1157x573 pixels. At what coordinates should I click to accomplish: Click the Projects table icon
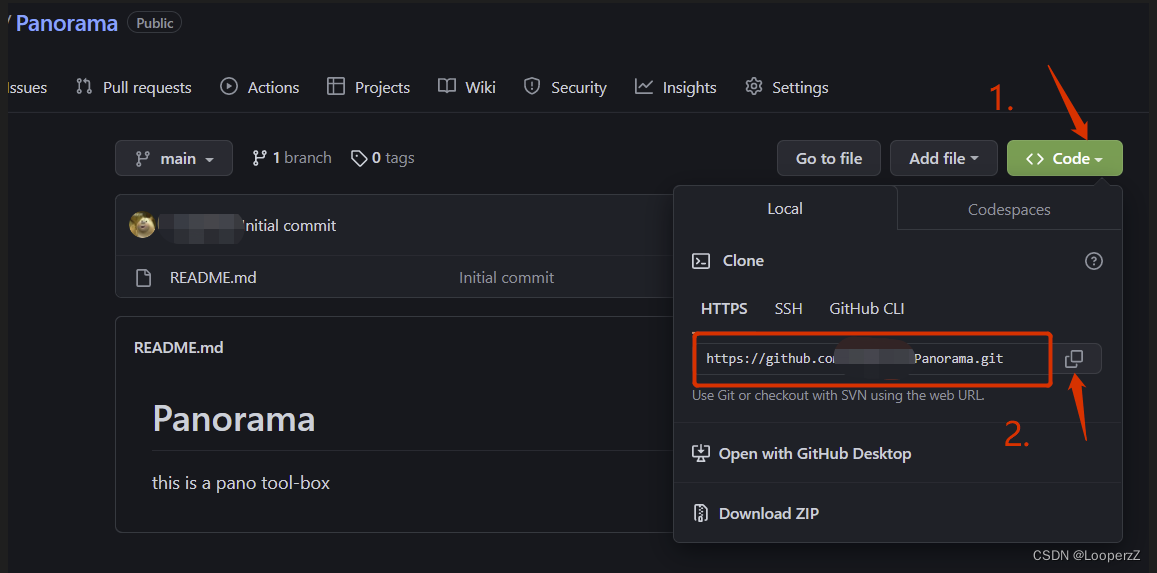336,86
